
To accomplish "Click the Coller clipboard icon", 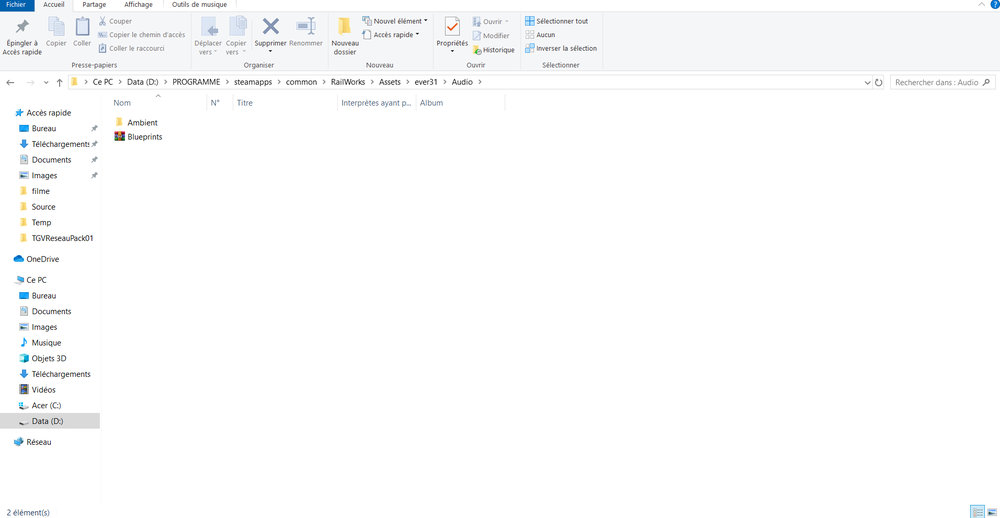I will click(x=82, y=26).
